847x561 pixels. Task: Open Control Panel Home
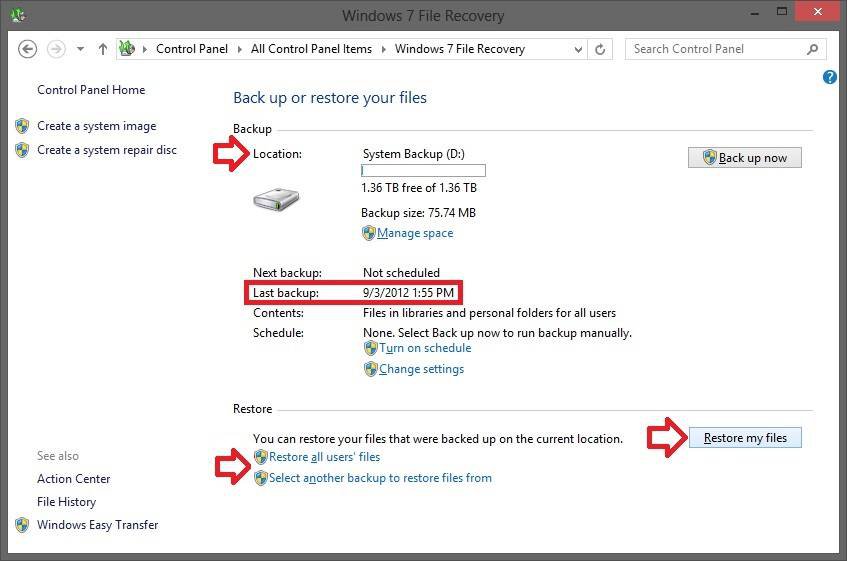coord(91,90)
